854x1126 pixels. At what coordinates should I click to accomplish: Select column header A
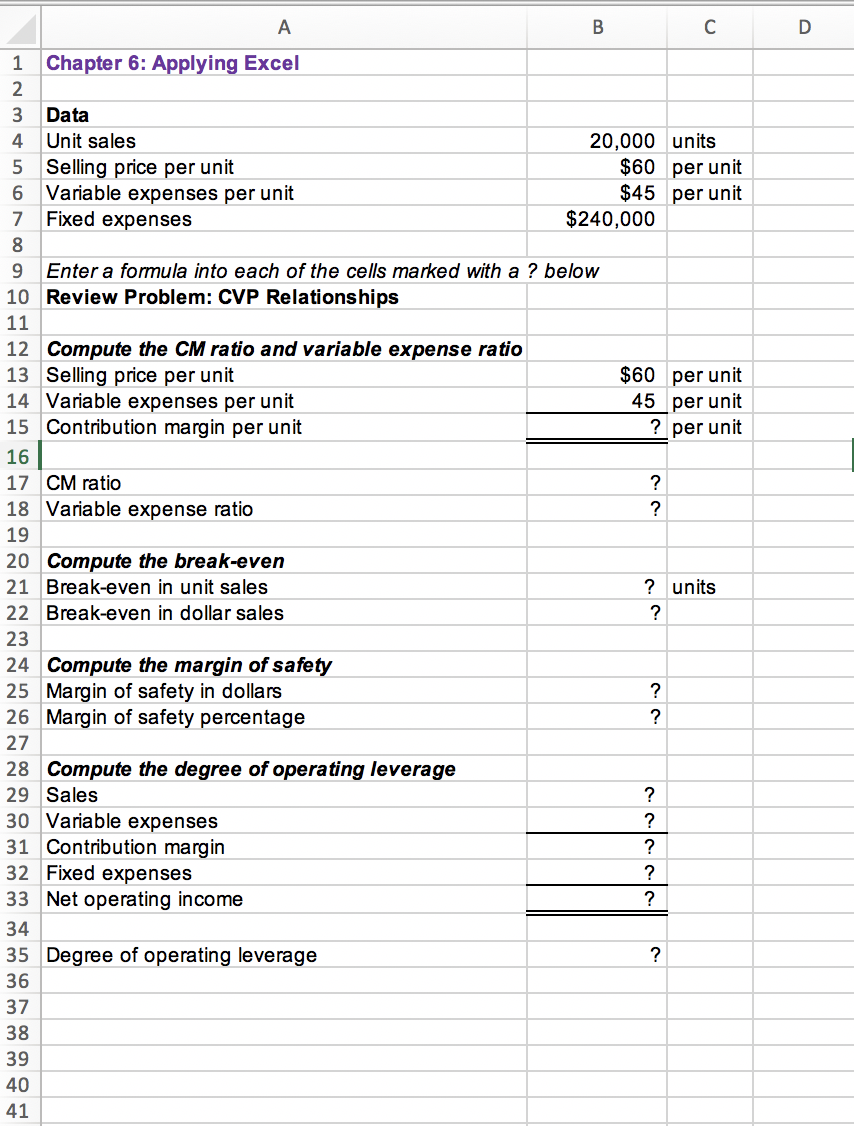pos(284,28)
